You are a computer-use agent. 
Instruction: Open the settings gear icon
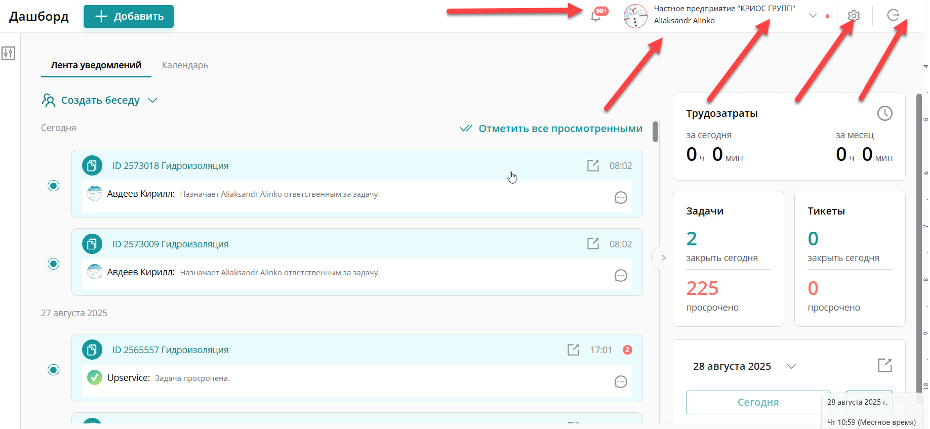[x=853, y=16]
